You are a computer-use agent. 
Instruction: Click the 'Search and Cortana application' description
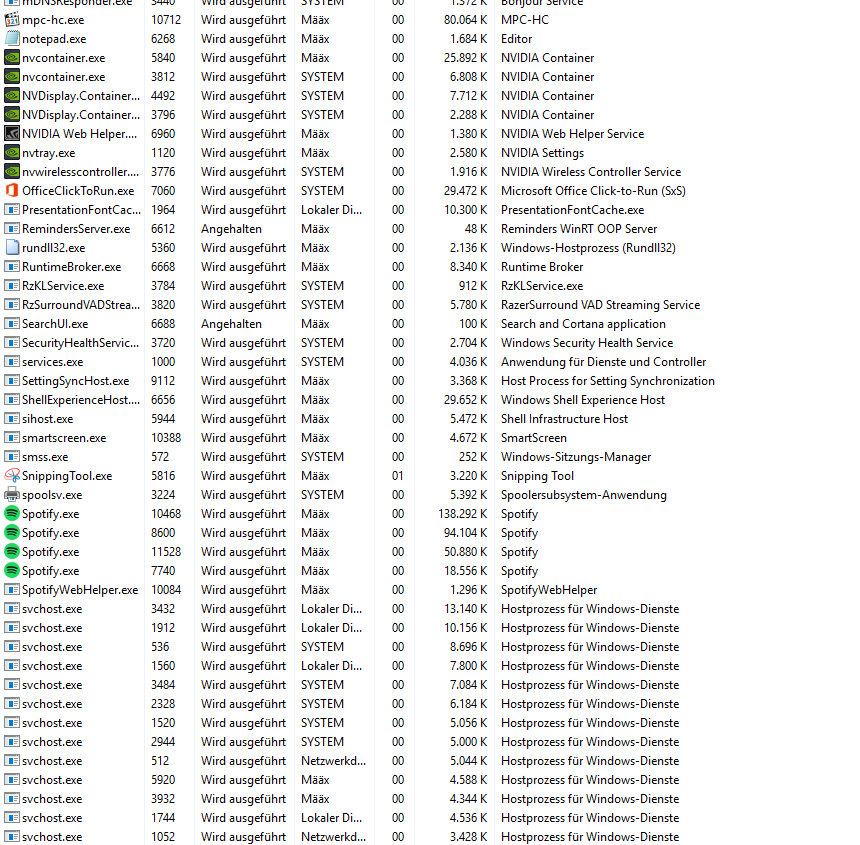point(583,324)
